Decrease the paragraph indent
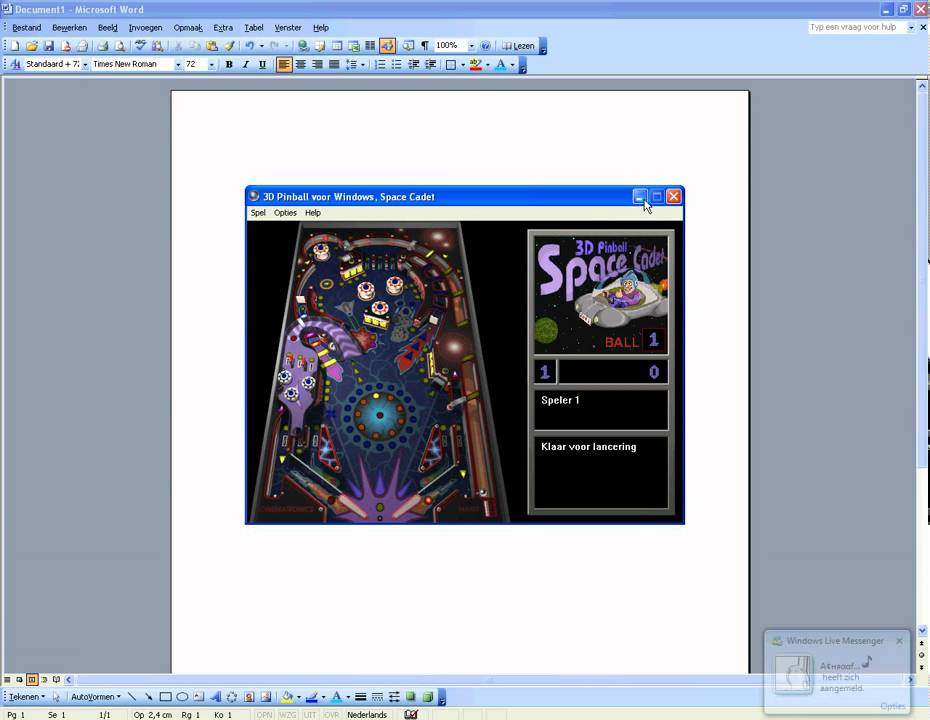Image resolution: width=930 pixels, height=720 pixels. [x=413, y=64]
